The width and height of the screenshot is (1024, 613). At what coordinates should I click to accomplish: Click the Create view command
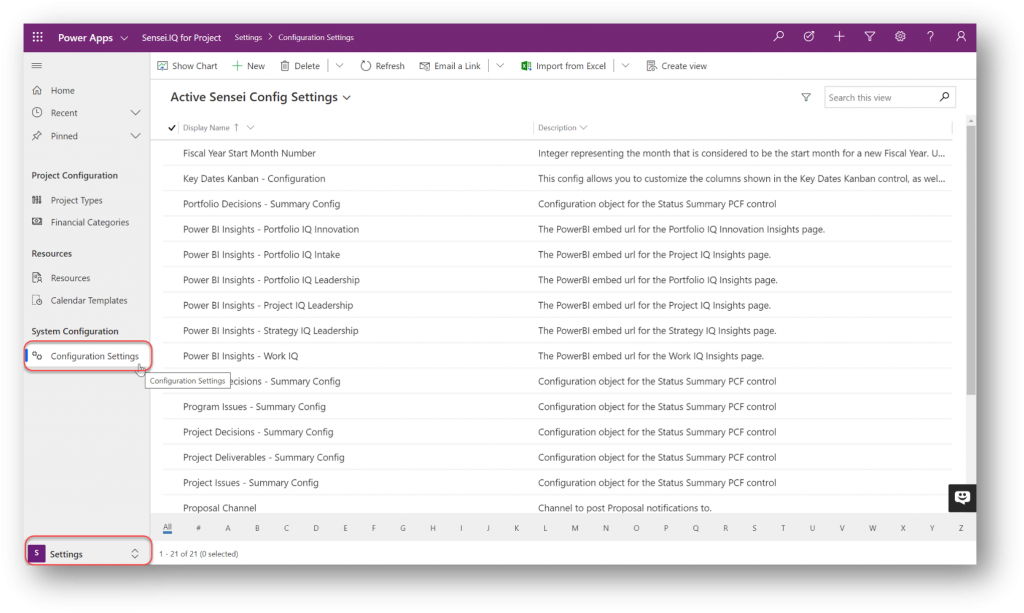[677, 66]
